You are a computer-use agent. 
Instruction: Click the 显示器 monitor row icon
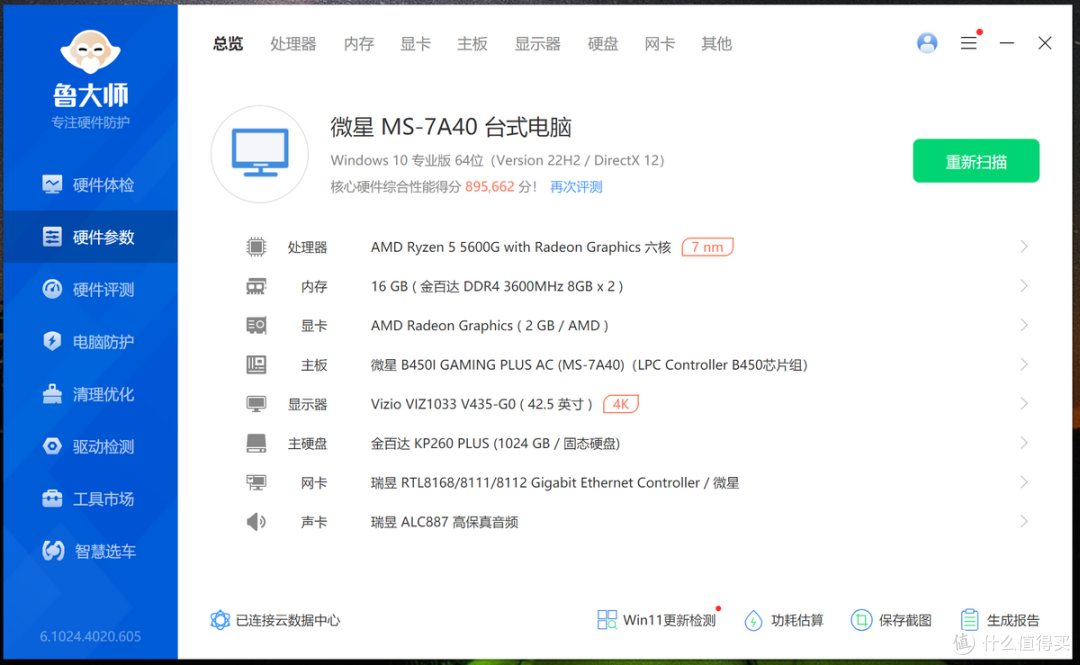pos(256,404)
